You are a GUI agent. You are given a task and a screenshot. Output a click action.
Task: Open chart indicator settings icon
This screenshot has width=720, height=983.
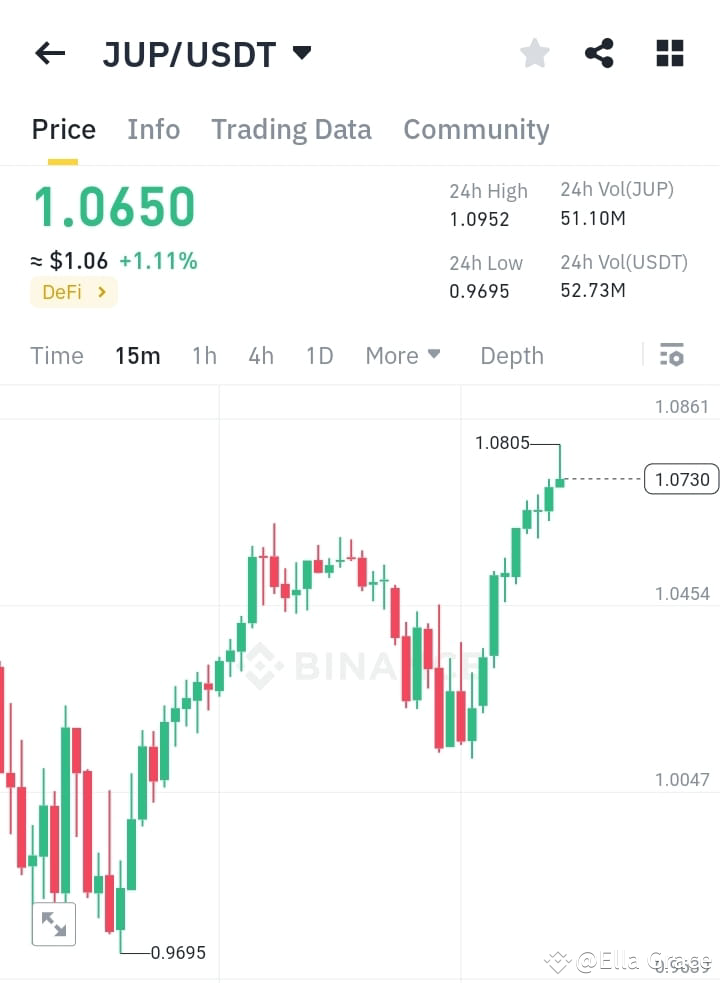pyautogui.click(x=672, y=355)
